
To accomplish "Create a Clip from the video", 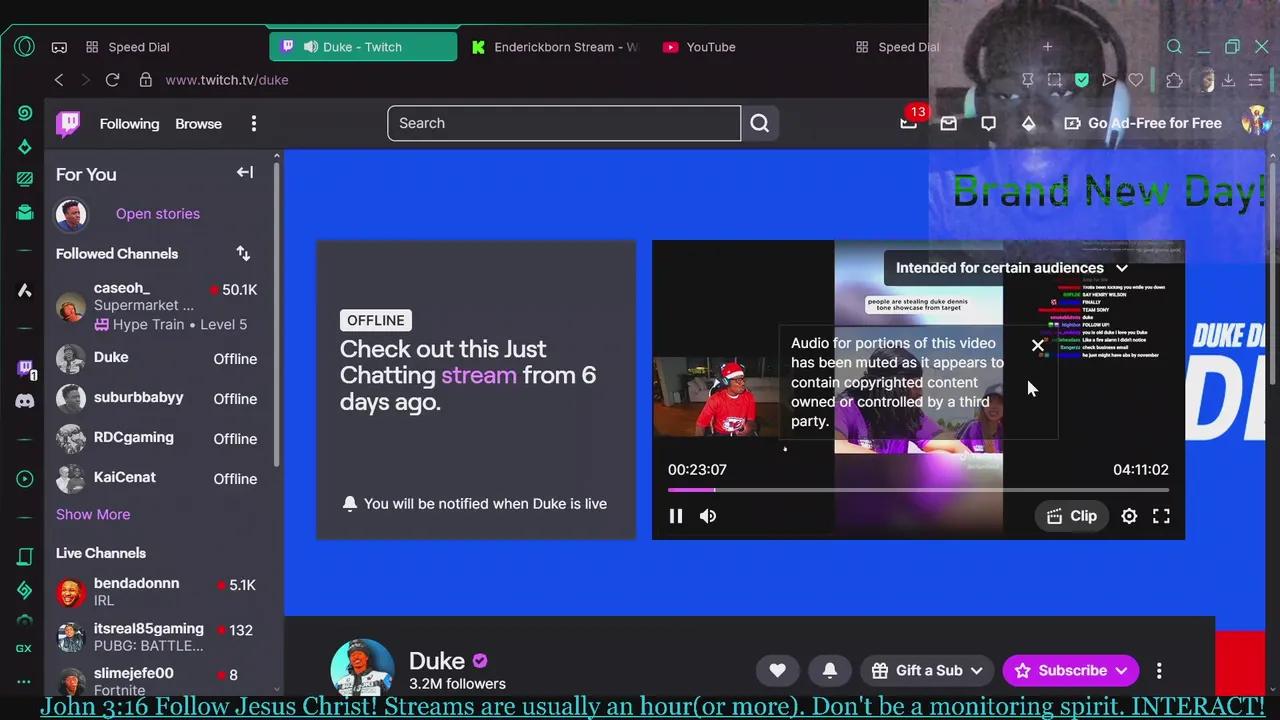I will click(x=1071, y=516).
